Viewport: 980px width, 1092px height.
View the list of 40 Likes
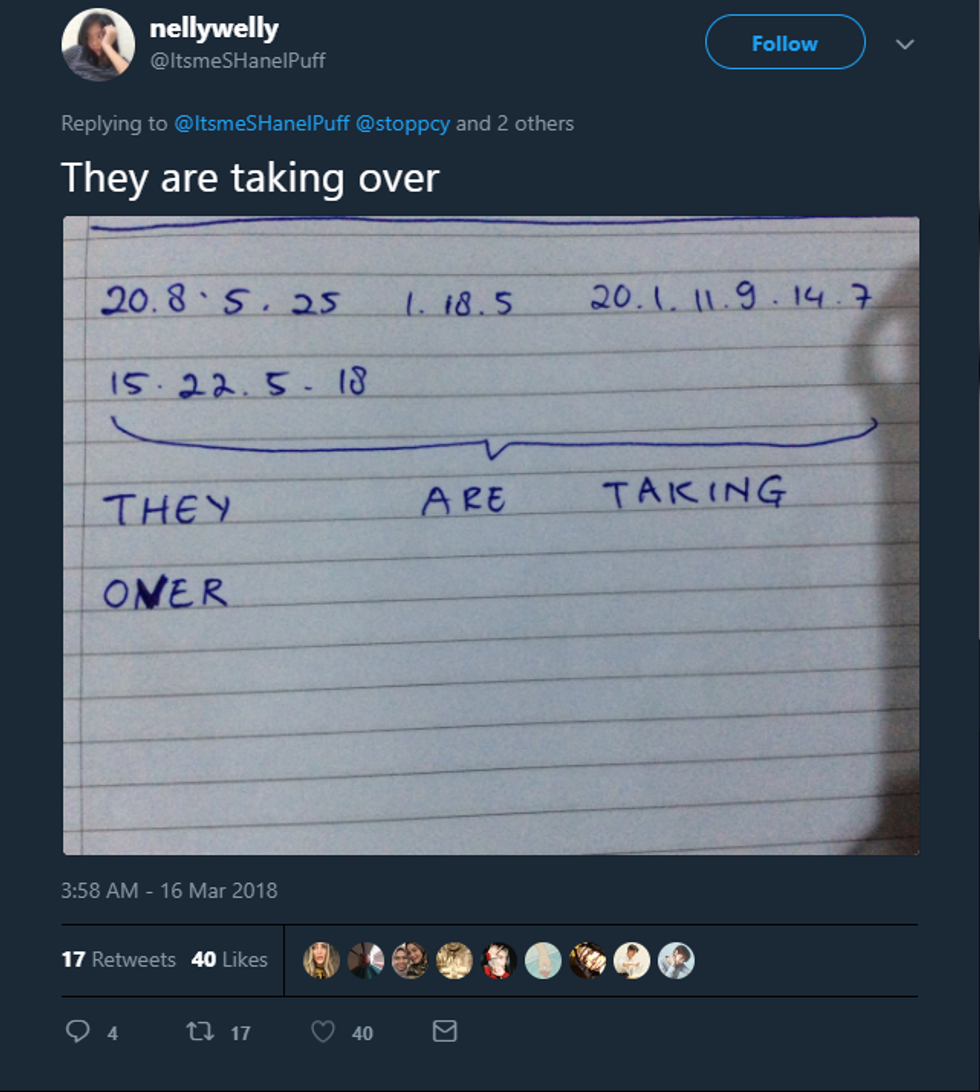(x=229, y=959)
